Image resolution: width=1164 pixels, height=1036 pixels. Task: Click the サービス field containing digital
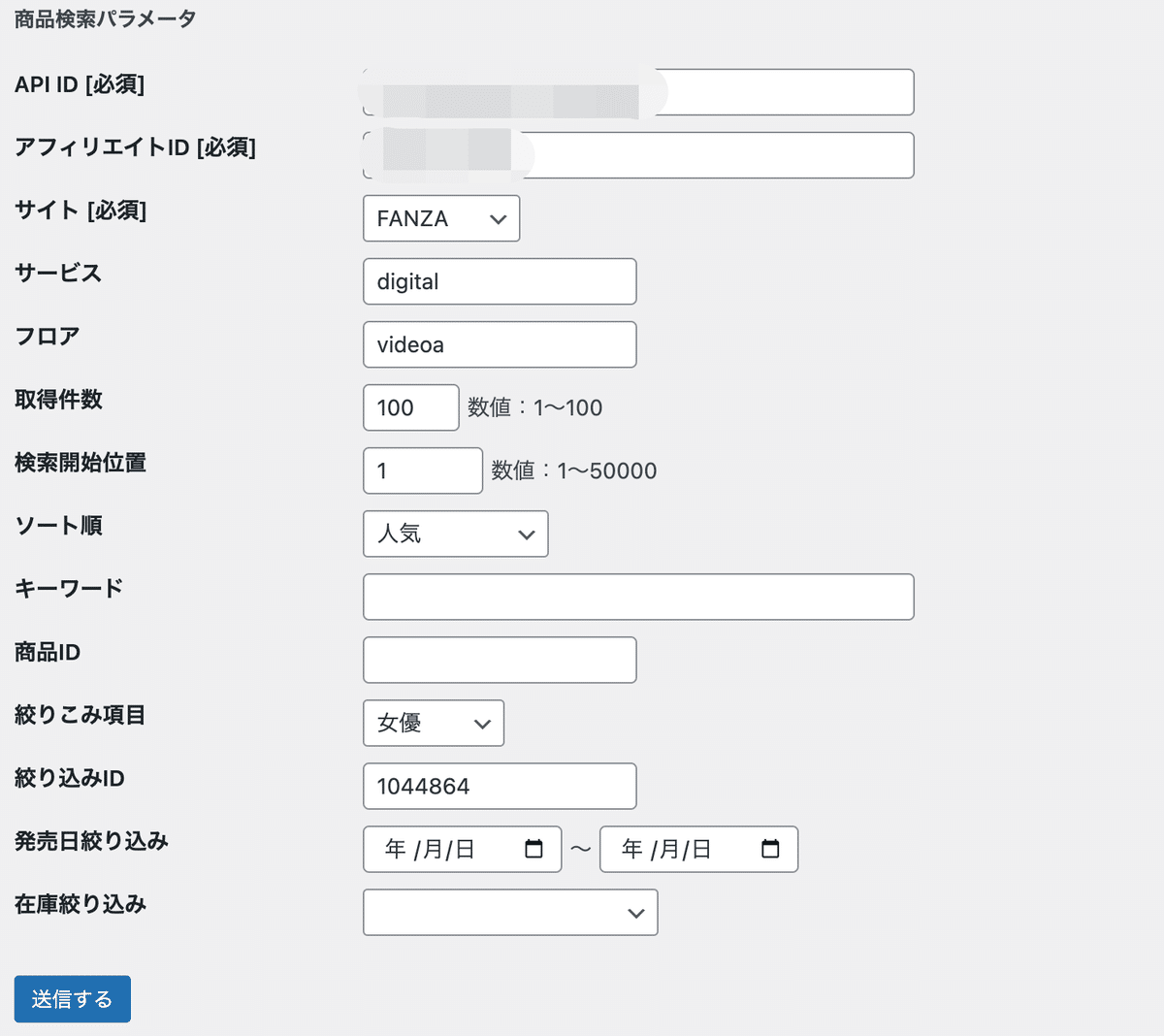tap(500, 281)
